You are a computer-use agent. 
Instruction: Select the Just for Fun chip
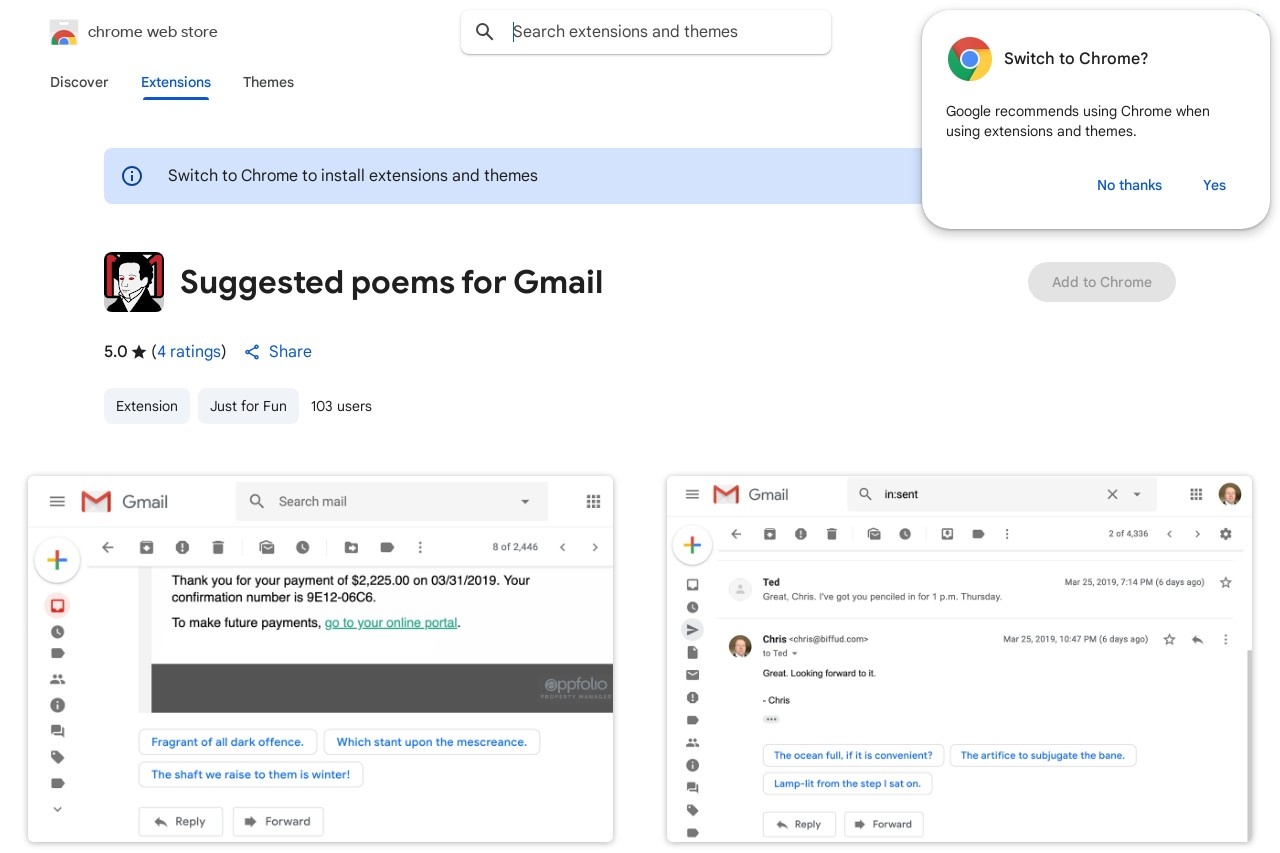(x=248, y=406)
